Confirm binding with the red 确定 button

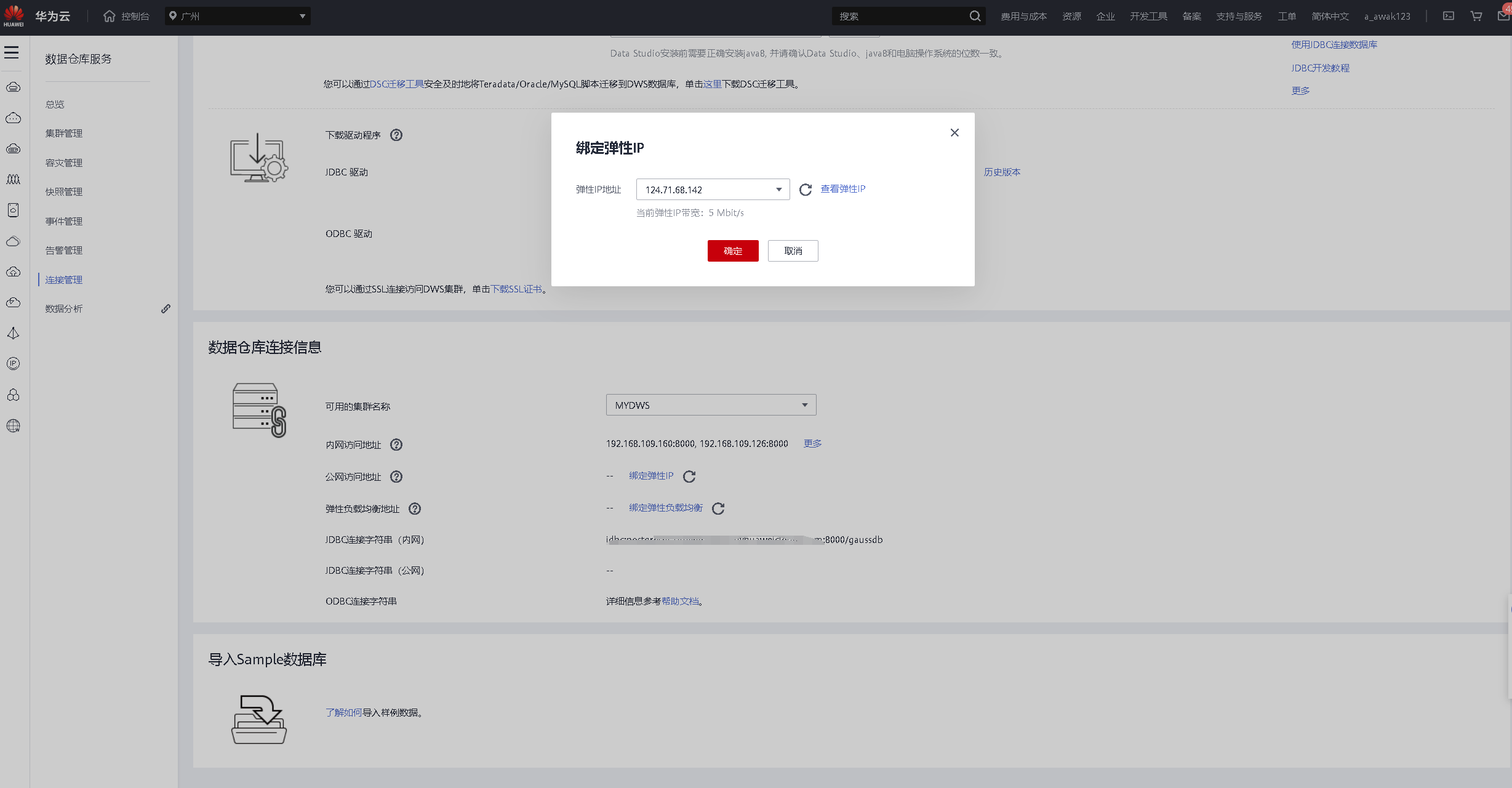tap(732, 251)
